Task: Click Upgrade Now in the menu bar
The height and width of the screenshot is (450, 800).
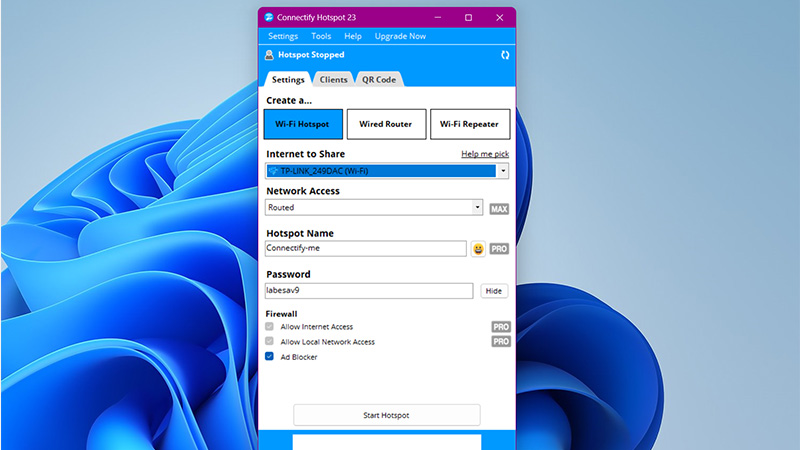Action: [400, 36]
